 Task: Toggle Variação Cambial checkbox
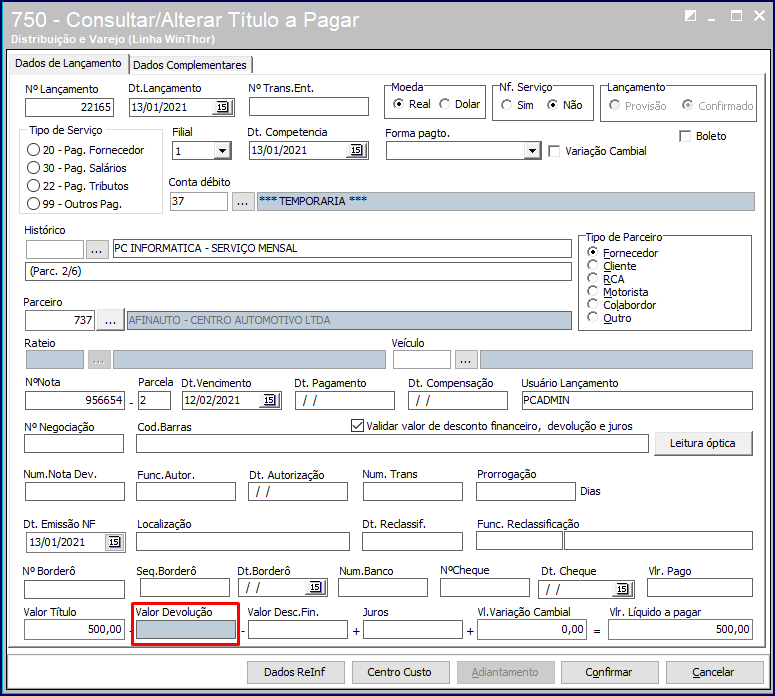coord(555,151)
